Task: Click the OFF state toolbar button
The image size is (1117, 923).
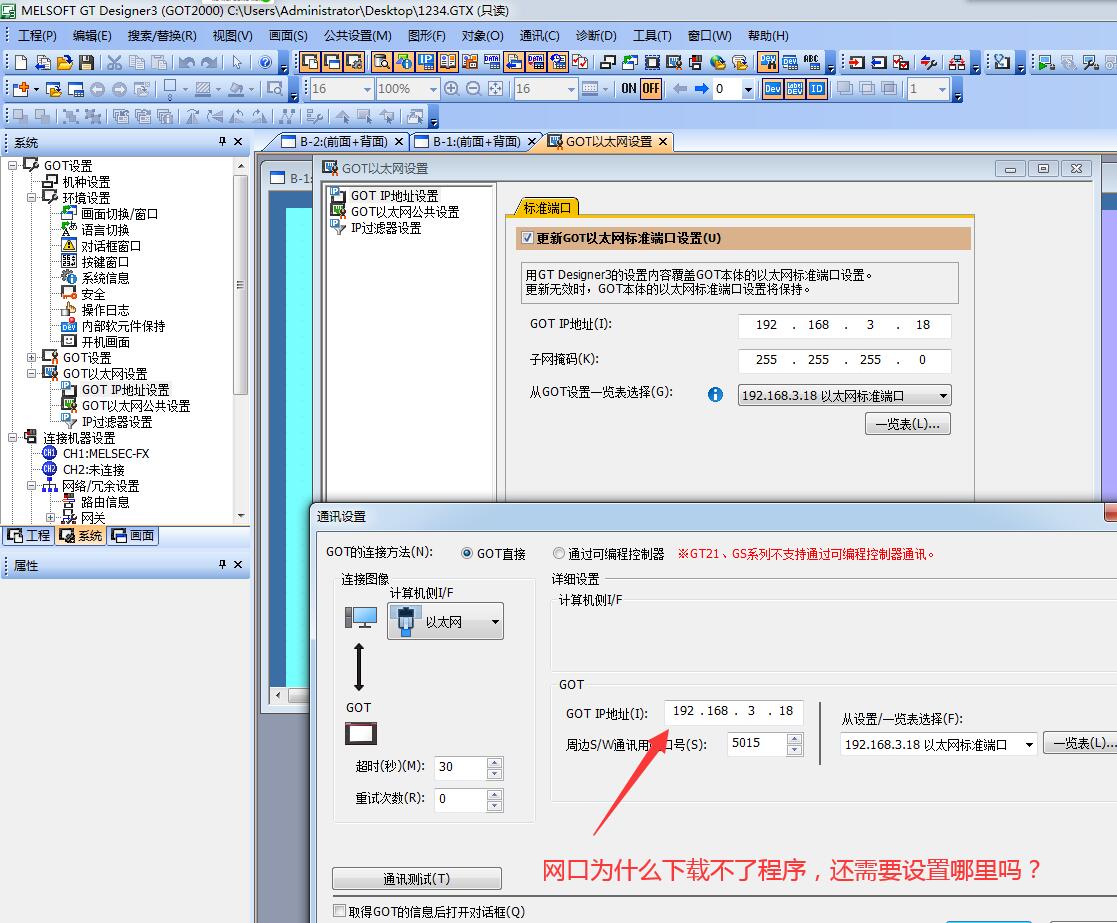Action: pos(651,88)
